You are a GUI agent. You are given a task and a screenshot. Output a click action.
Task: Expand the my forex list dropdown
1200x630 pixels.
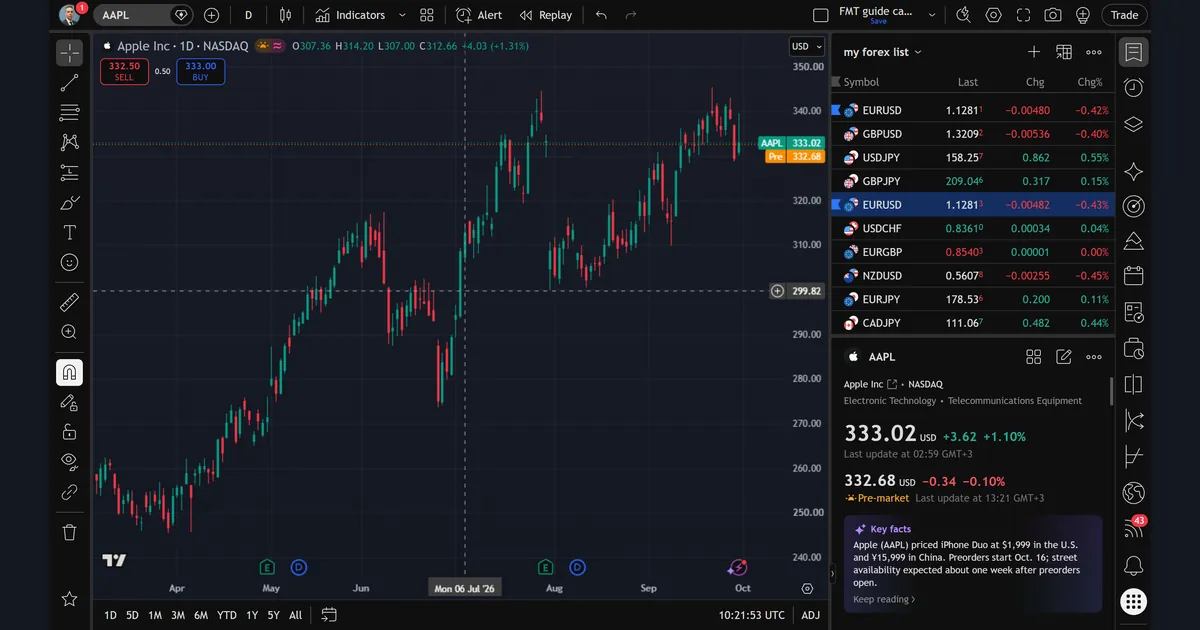point(883,52)
